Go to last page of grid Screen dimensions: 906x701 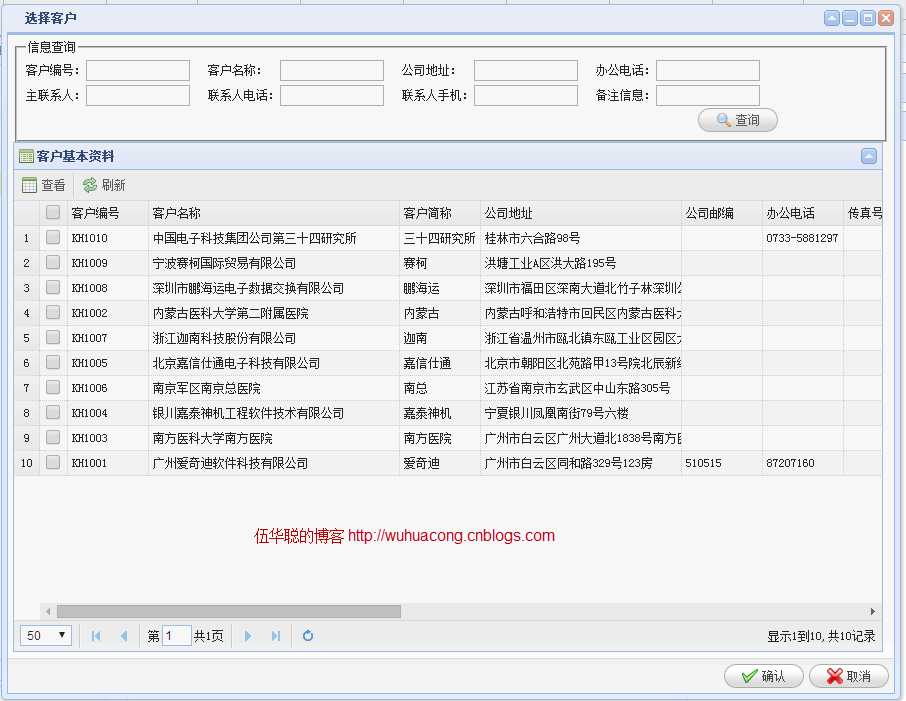[276, 636]
